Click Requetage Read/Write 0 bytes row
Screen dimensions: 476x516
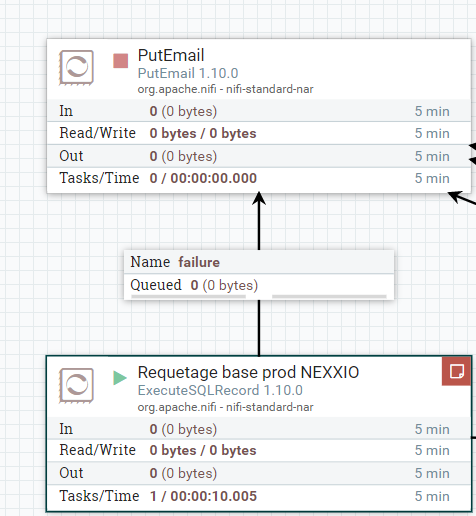pyautogui.click(x=259, y=450)
